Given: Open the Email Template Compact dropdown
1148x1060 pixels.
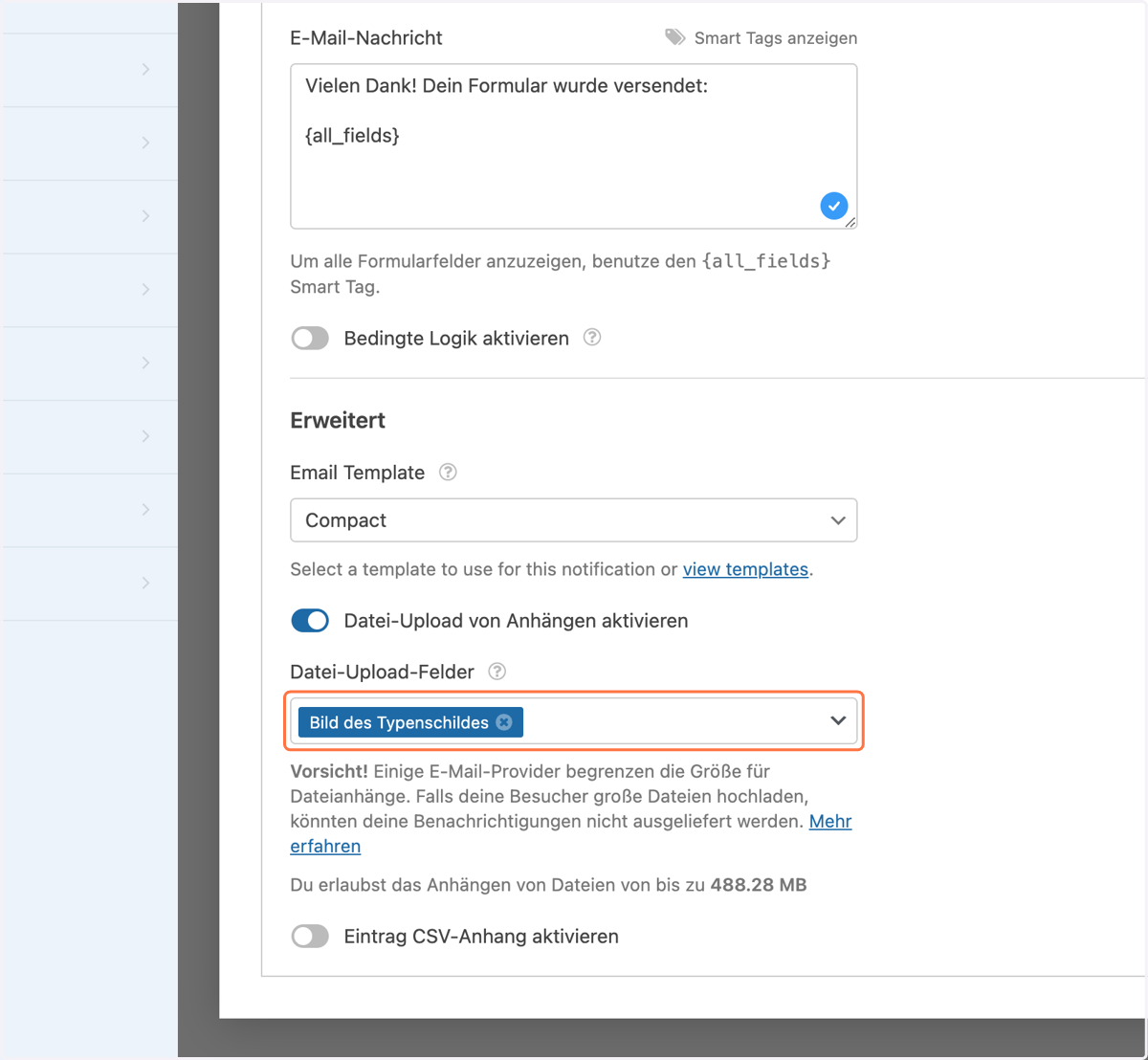Looking at the screenshot, I should (573, 520).
